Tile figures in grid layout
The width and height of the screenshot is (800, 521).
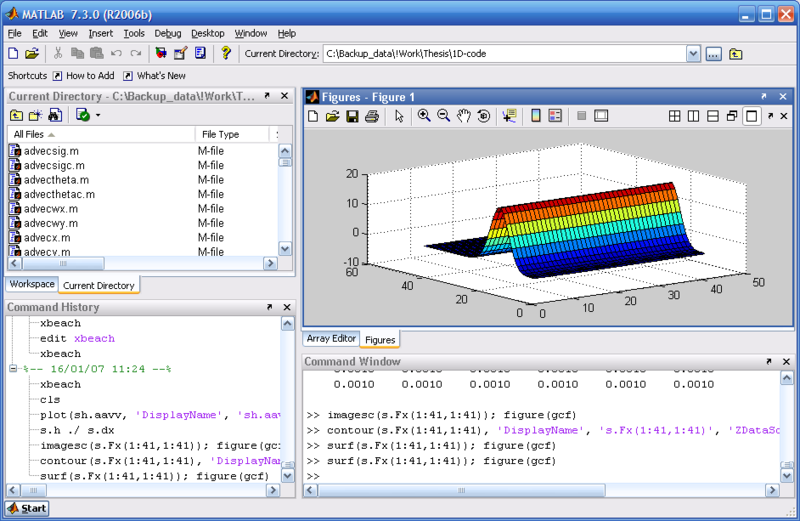[674, 116]
